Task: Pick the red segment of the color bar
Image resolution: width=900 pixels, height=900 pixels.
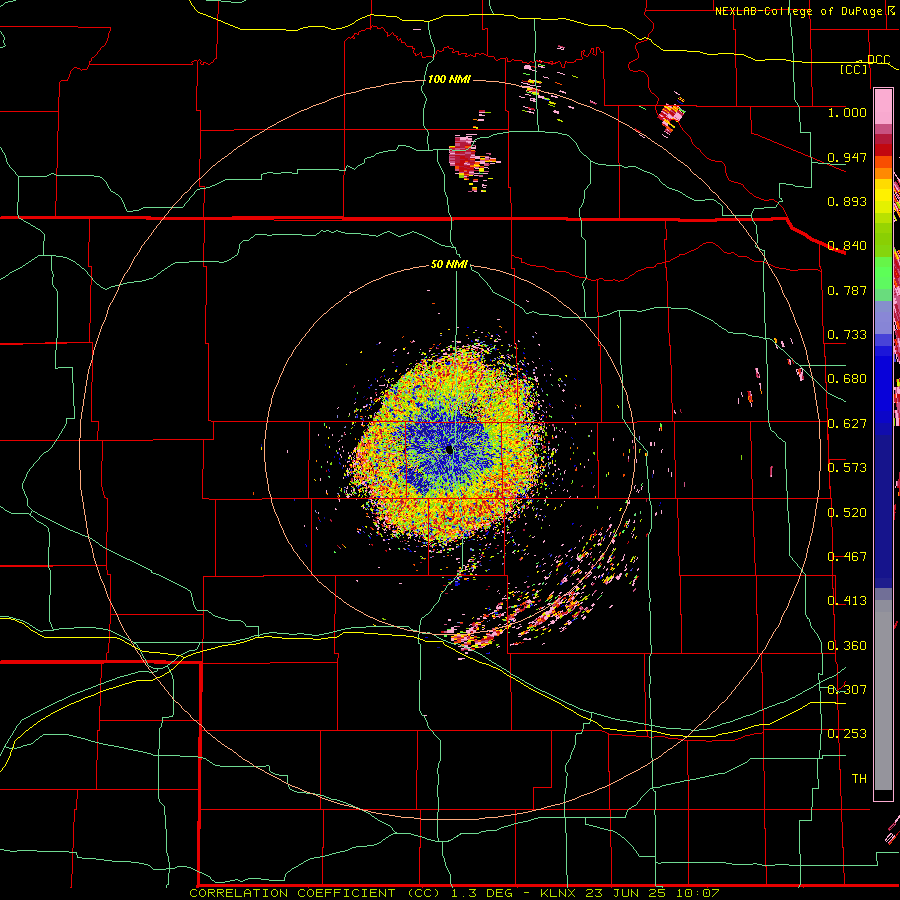Action: coord(883,150)
